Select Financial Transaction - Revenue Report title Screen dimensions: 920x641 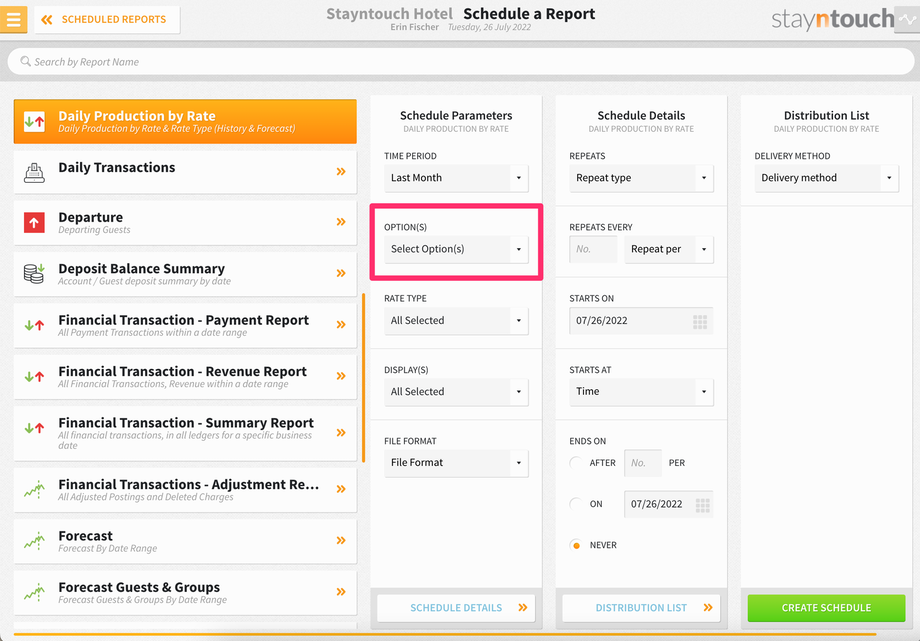182,372
